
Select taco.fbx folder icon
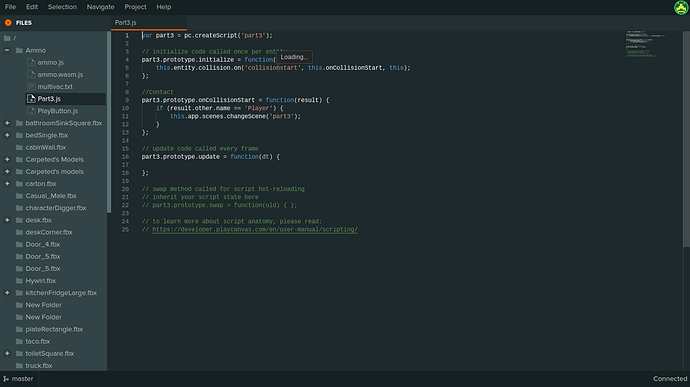[x=19, y=341]
